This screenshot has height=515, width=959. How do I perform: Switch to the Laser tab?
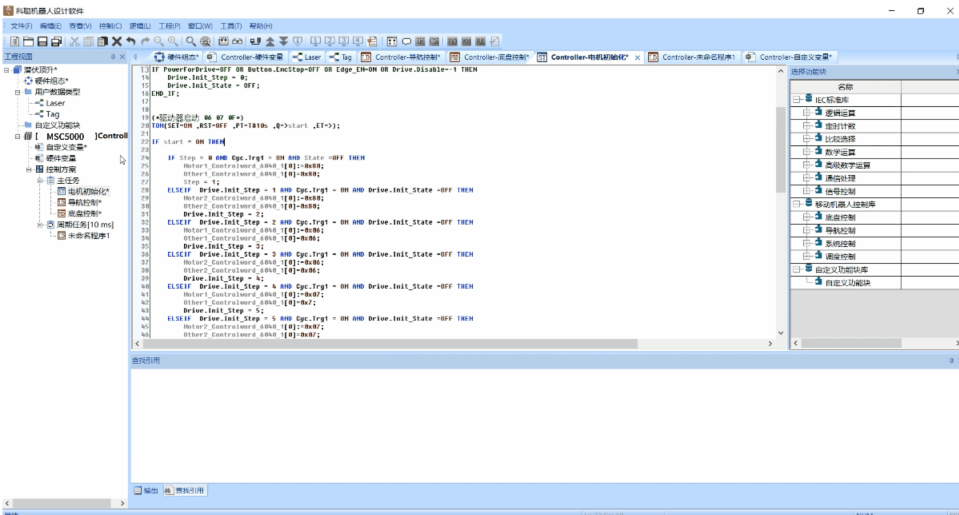click(x=307, y=57)
